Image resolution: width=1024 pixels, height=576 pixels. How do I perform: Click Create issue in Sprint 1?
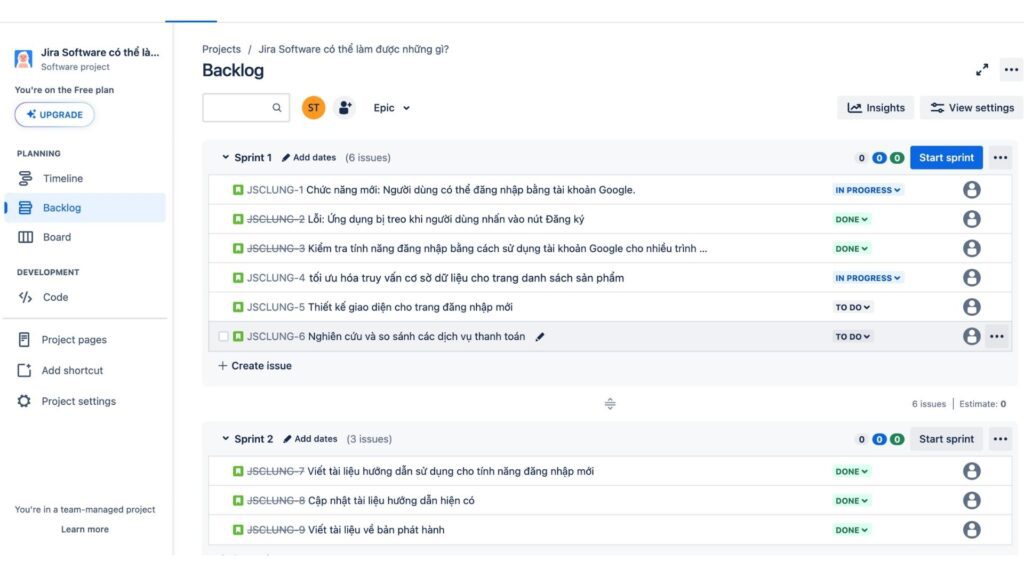coord(255,366)
